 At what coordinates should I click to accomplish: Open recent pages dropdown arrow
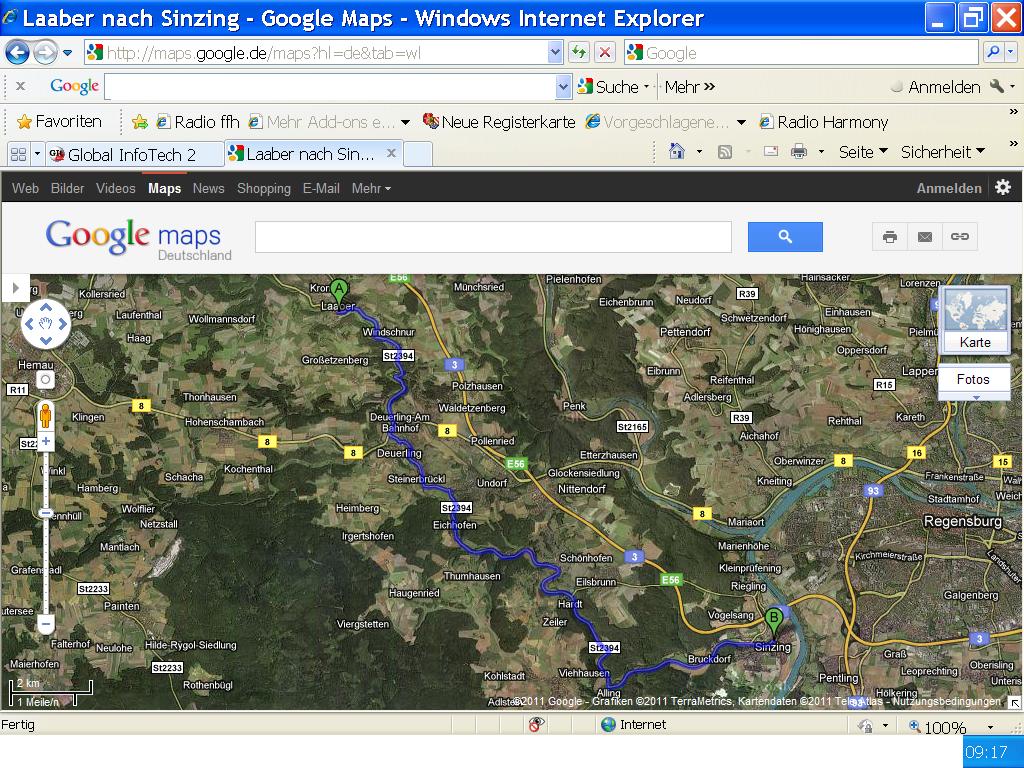coord(67,53)
